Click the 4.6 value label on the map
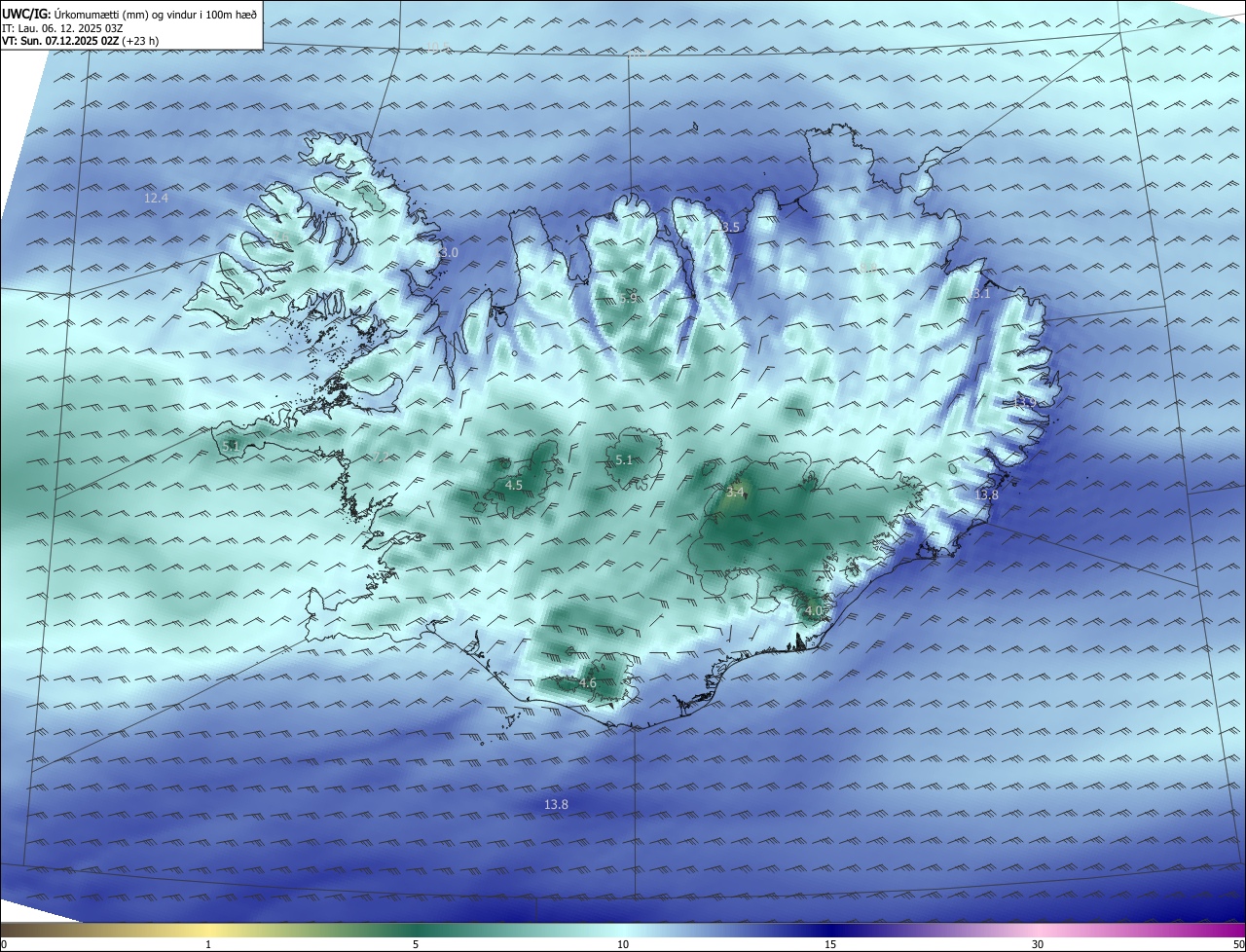This screenshot has height=952, width=1246. click(588, 683)
